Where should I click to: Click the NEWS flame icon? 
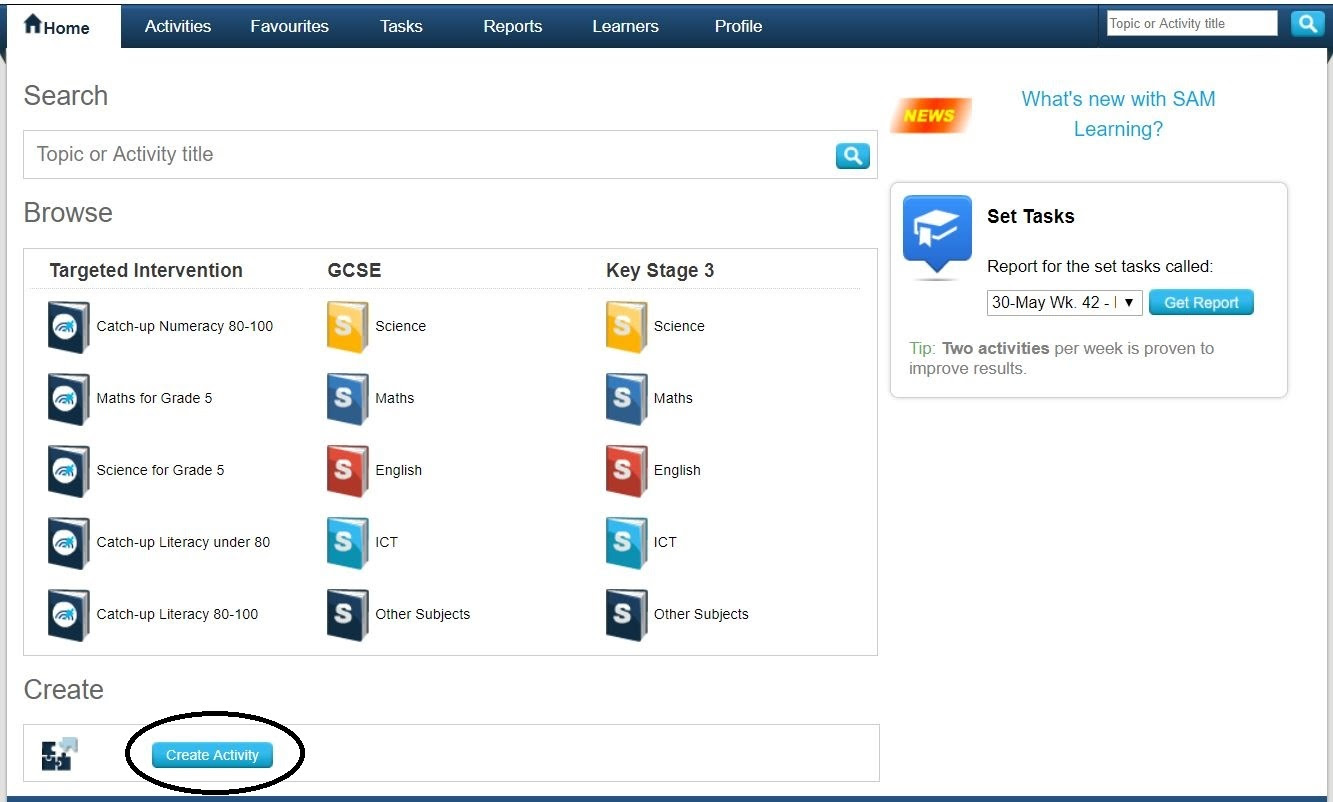pos(930,115)
